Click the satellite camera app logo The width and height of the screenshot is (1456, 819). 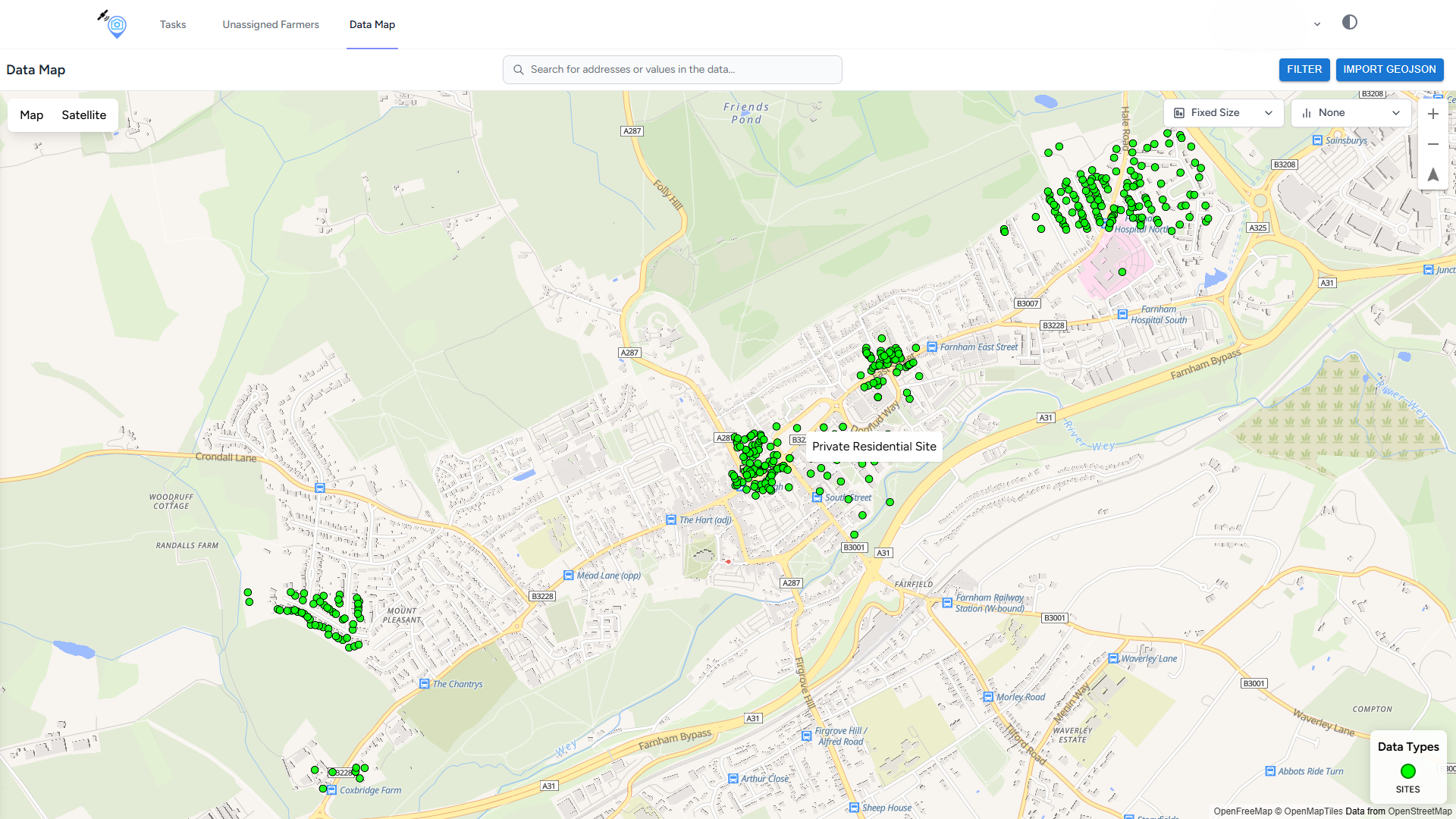coord(114,24)
